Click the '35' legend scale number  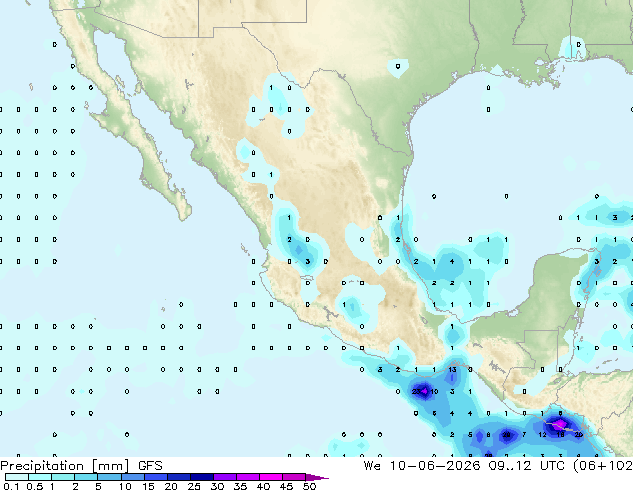point(240,486)
